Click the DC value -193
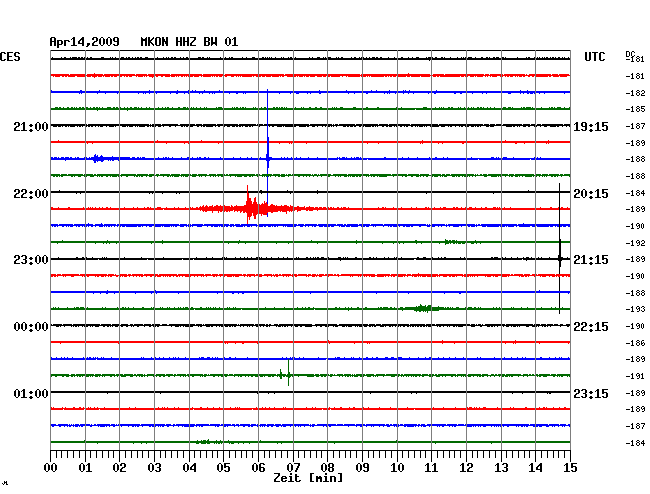The height and width of the screenshot is (494, 650). [x=635, y=309]
